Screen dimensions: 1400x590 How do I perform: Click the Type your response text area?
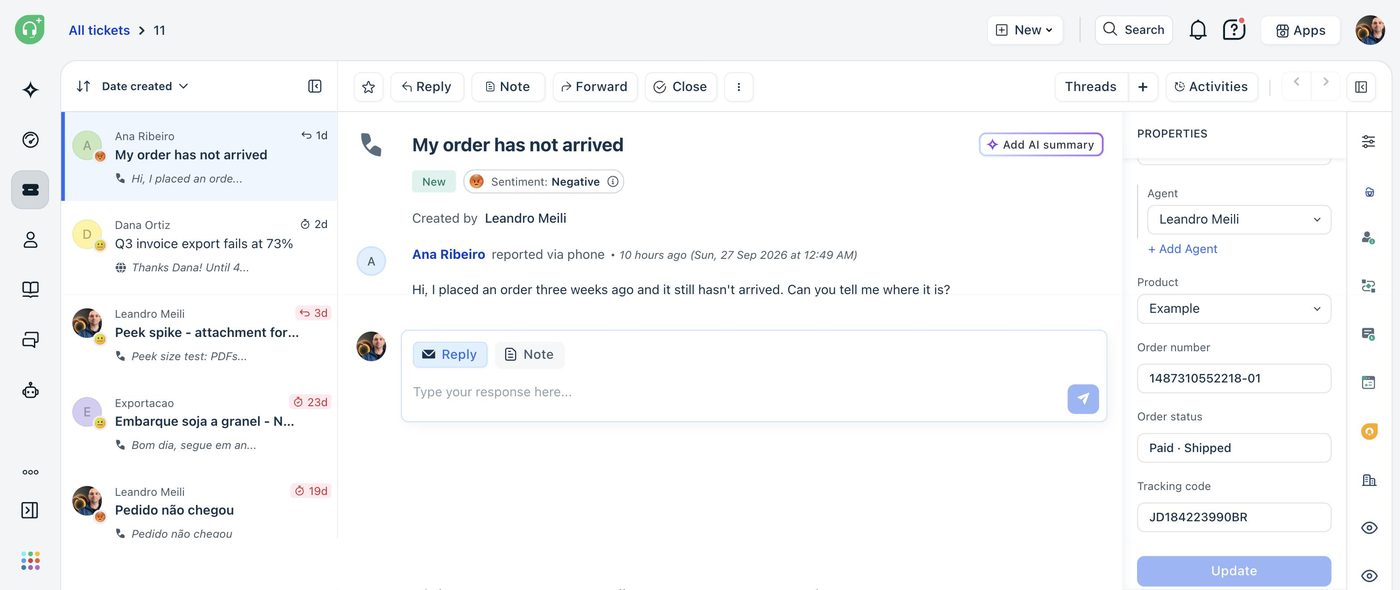tap(735, 392)
